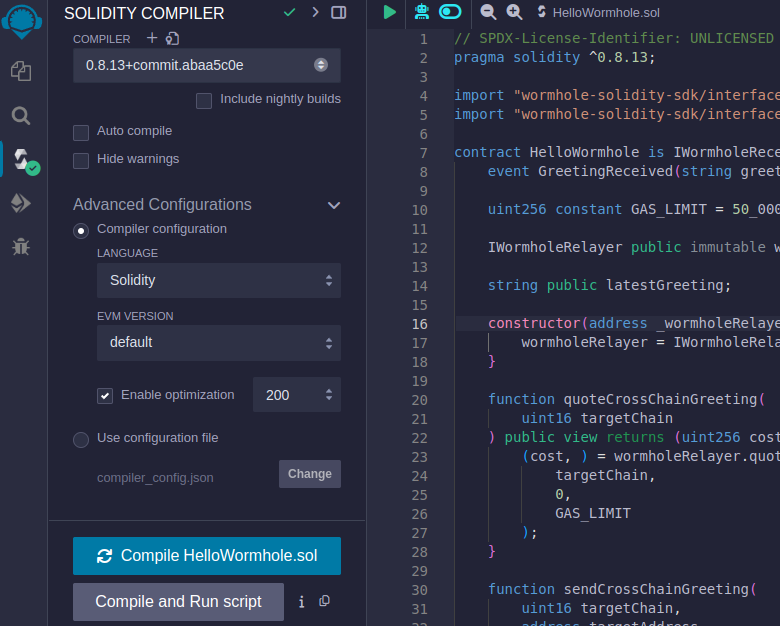Click the SPDX-License-Identifier comment
Screen dimensions: 780x626
point(614,38)
